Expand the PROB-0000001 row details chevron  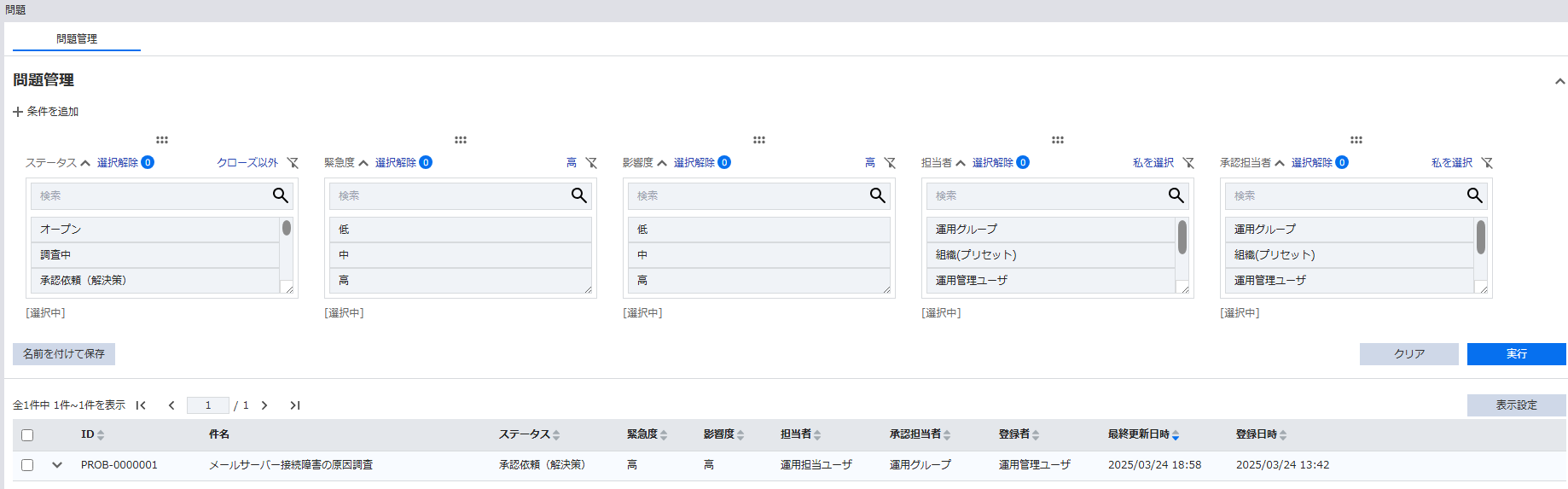tap(57, 465)
